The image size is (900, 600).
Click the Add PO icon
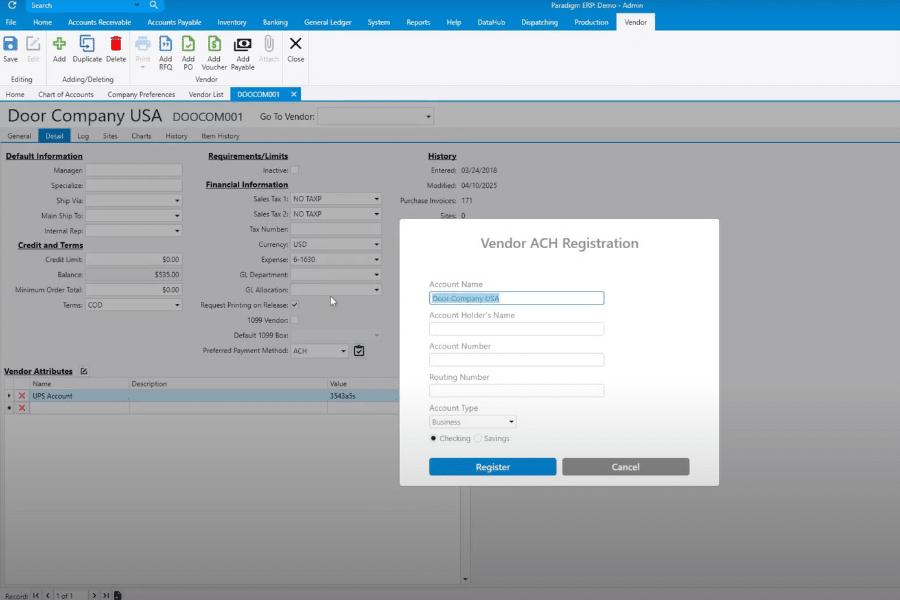188,44
